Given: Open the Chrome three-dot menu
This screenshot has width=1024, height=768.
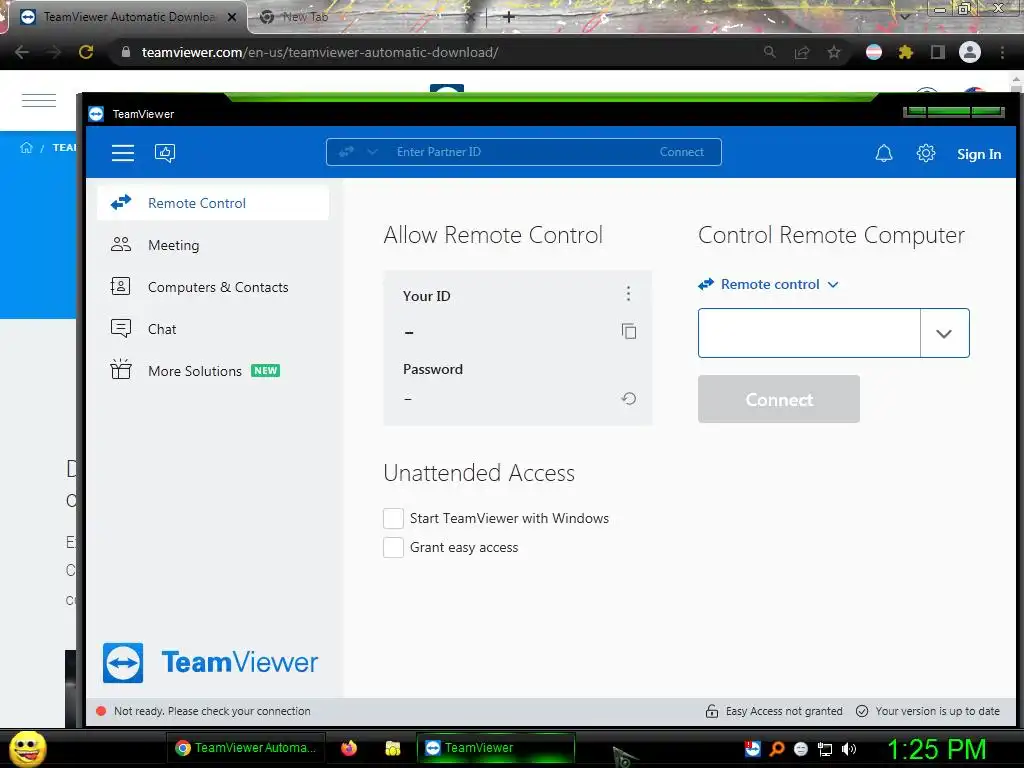Looking at the screenshot, I should [1002, 52].
